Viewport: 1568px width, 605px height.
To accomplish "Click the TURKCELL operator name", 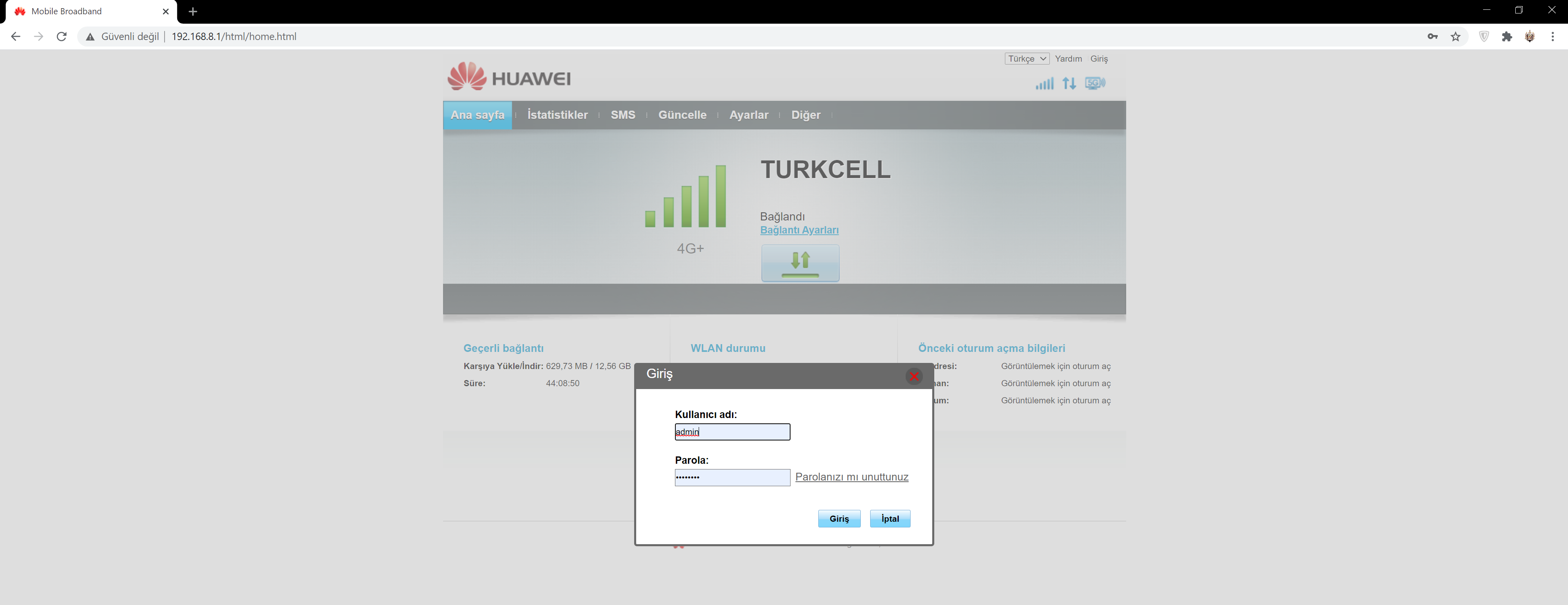I will coord(825,170).
